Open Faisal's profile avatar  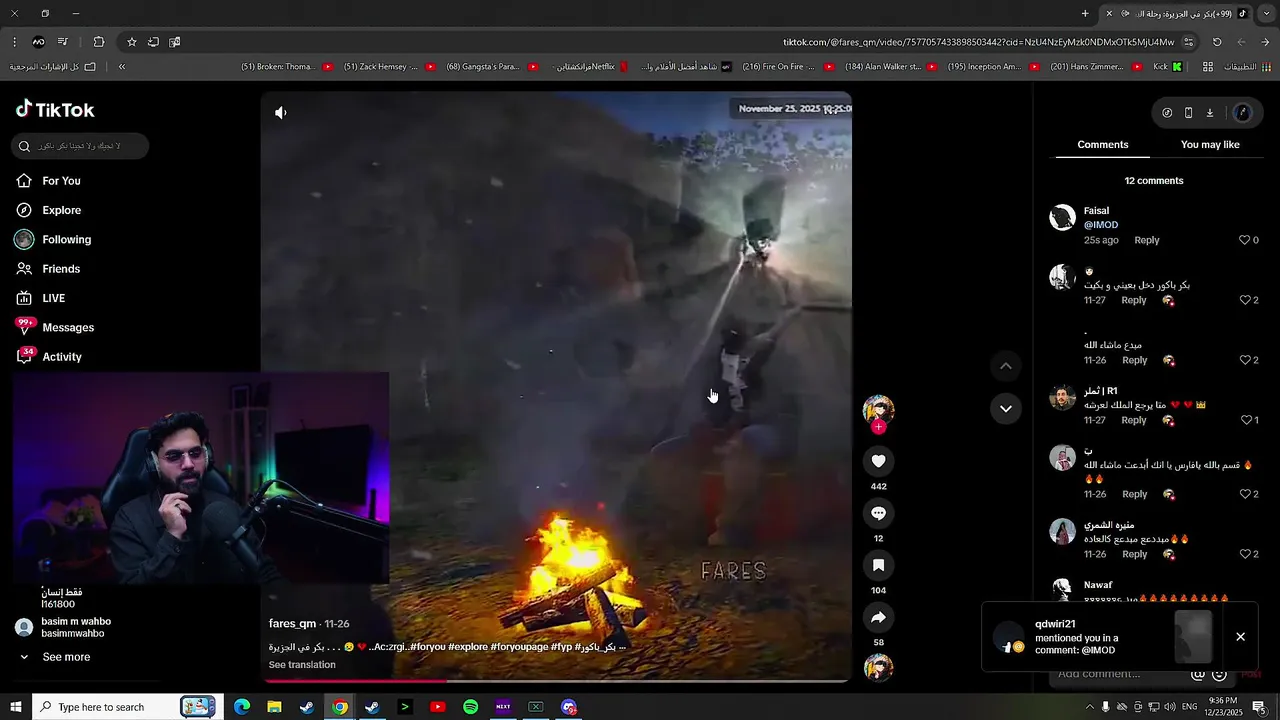1062,218
